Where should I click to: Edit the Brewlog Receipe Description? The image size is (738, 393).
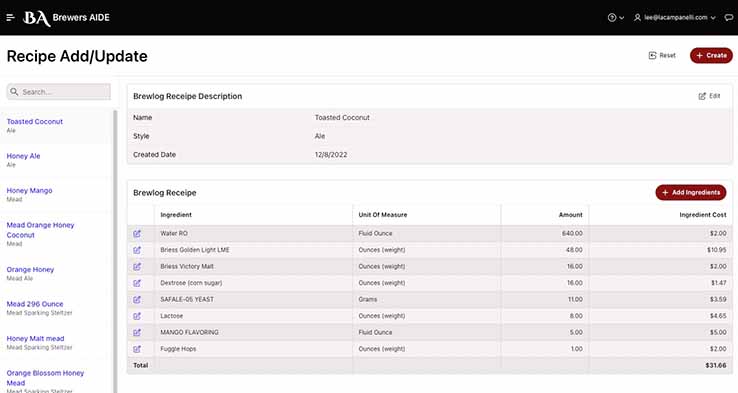(x=709, y=96)
